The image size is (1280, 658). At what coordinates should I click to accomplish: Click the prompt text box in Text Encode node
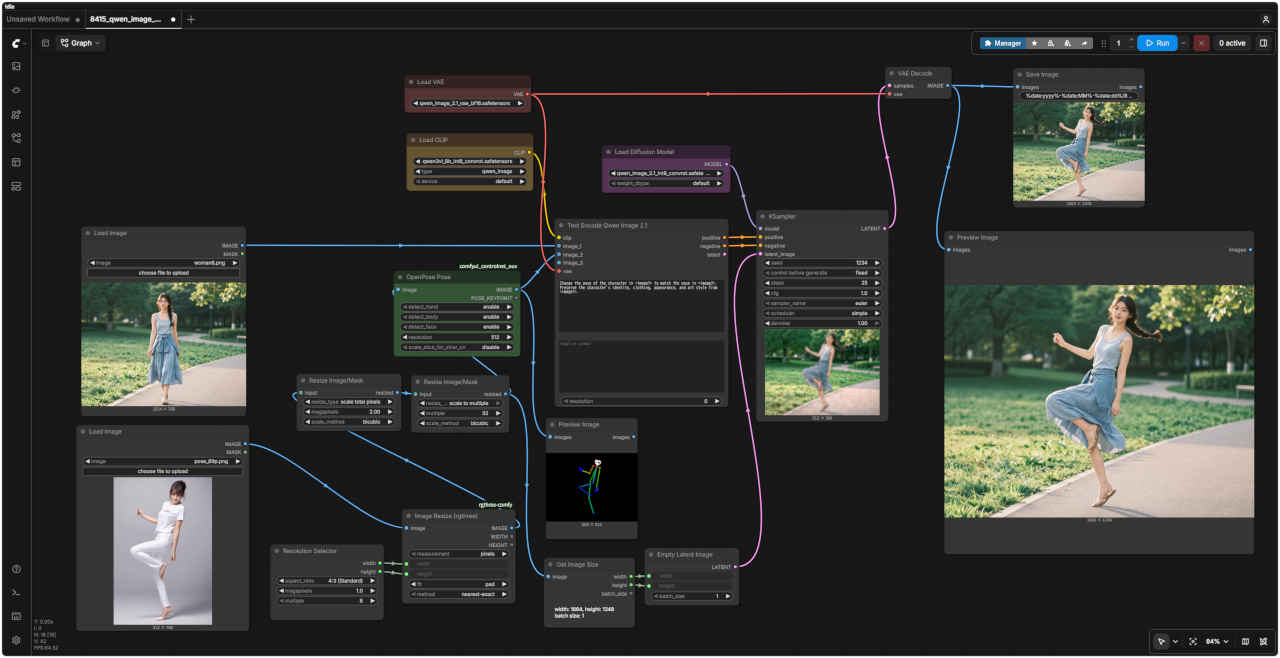pos(641,305)
